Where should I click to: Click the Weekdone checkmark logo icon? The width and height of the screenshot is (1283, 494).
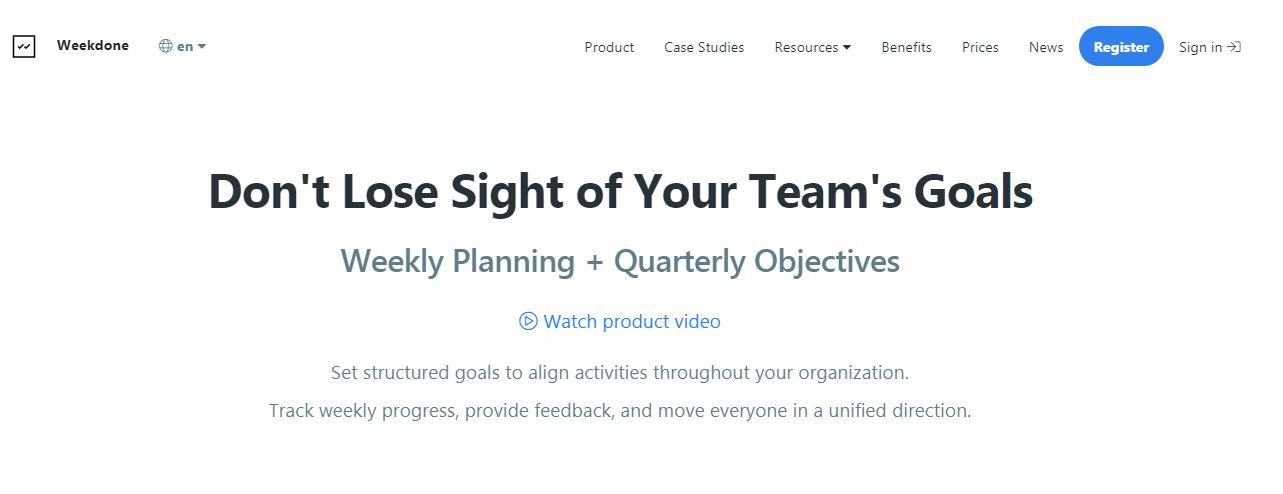coord(24,46)
